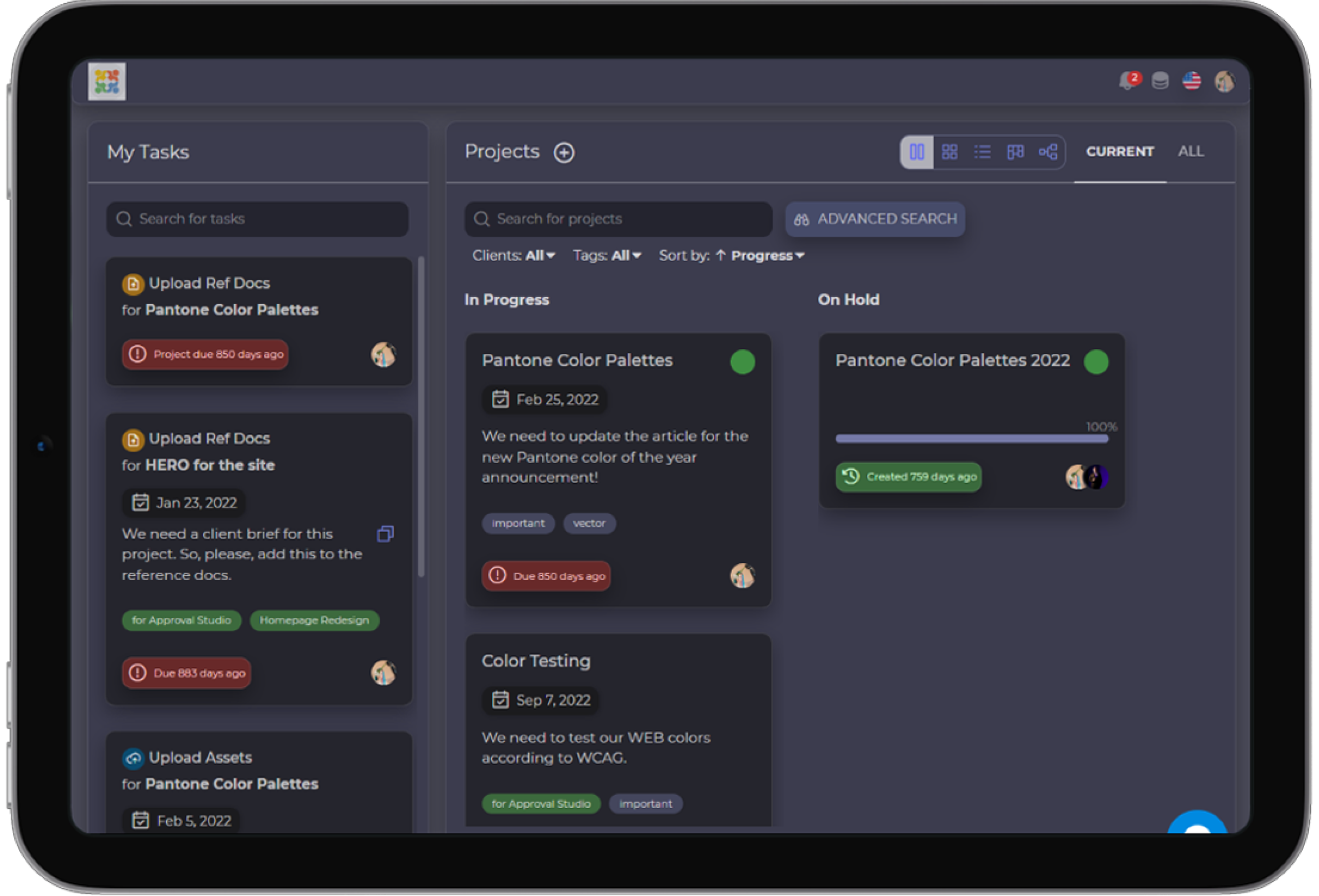Click the Upload Ref Docs icon for HERO task
This screenshot has width=1319, height=896.
133,439
